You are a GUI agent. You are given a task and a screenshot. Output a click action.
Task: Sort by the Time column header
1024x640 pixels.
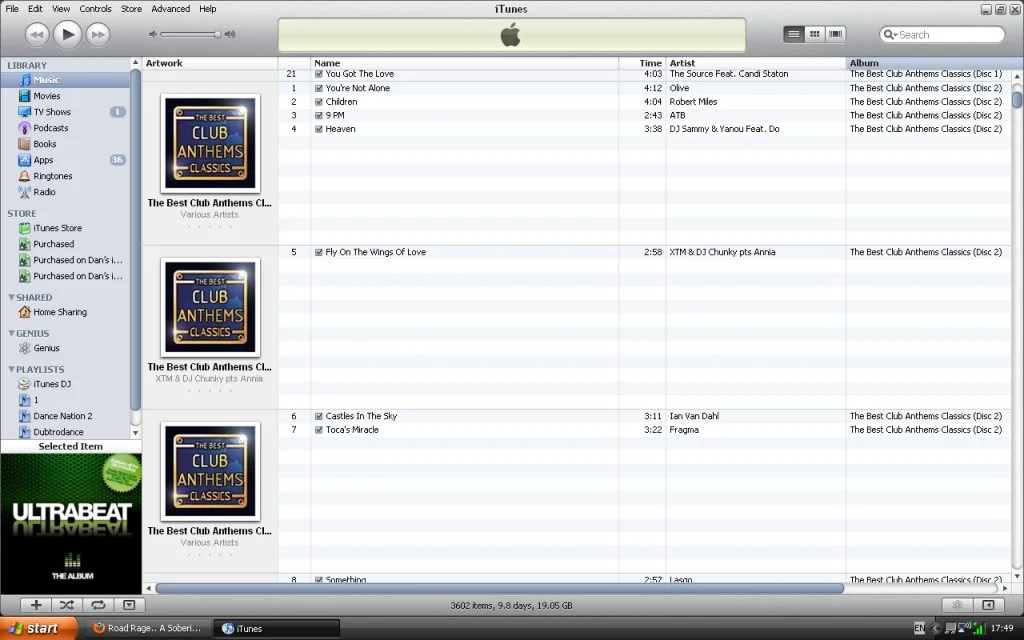point(642,63)
